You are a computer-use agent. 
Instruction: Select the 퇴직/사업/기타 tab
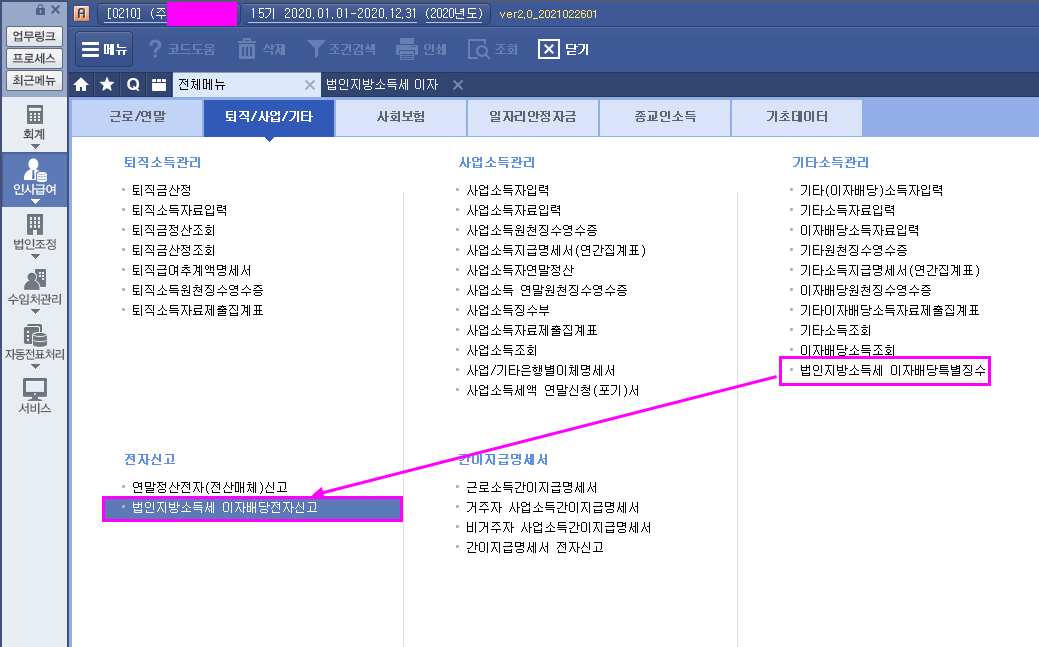269,117
